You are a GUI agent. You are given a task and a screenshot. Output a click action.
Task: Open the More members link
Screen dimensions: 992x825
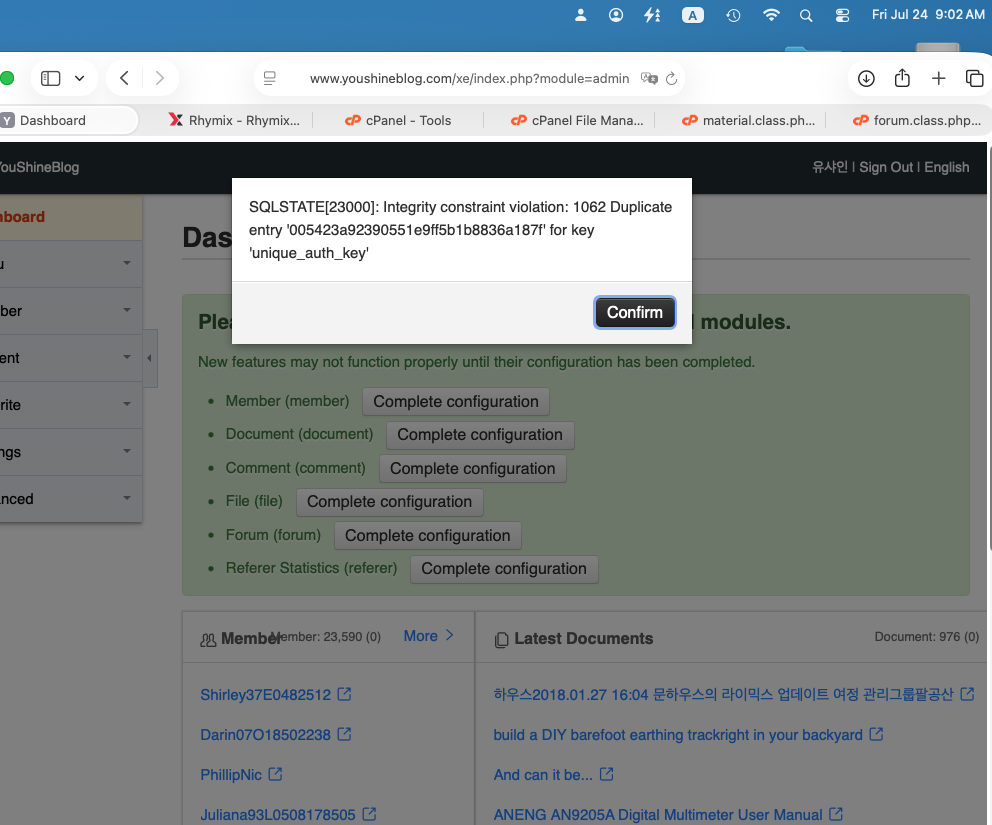pyautogui.click(x=428, y=636)
